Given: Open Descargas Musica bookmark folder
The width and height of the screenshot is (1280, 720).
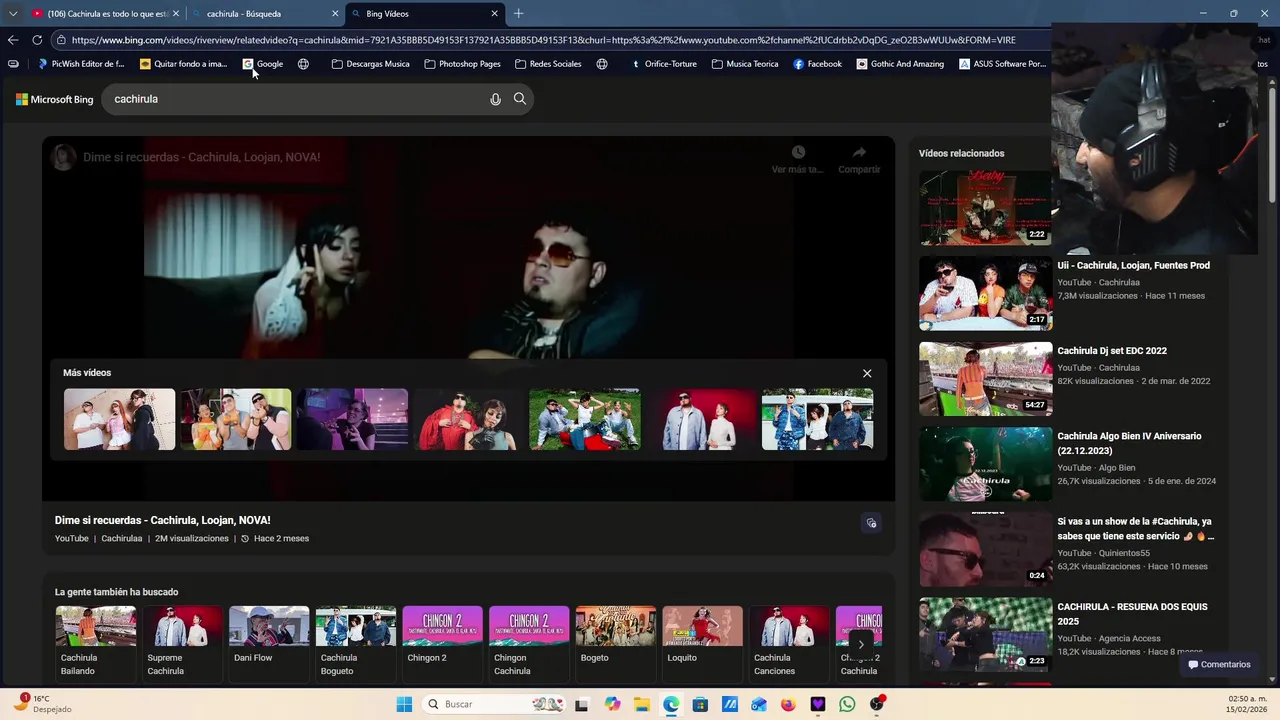Looking at the screenshot, I should (370, 64).
